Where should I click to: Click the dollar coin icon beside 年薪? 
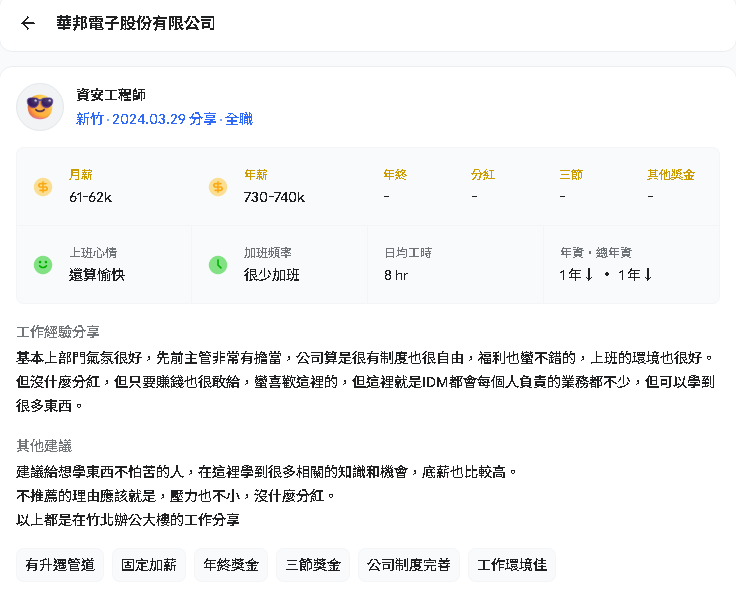point(218,187)
